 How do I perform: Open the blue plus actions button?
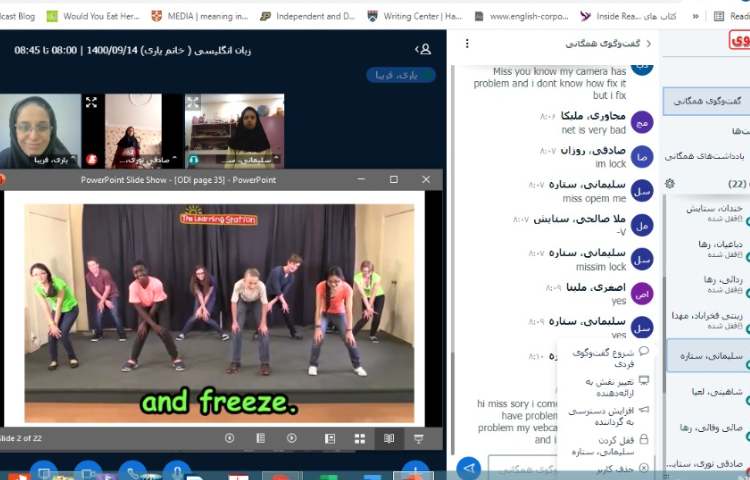[x=415, y=470]
